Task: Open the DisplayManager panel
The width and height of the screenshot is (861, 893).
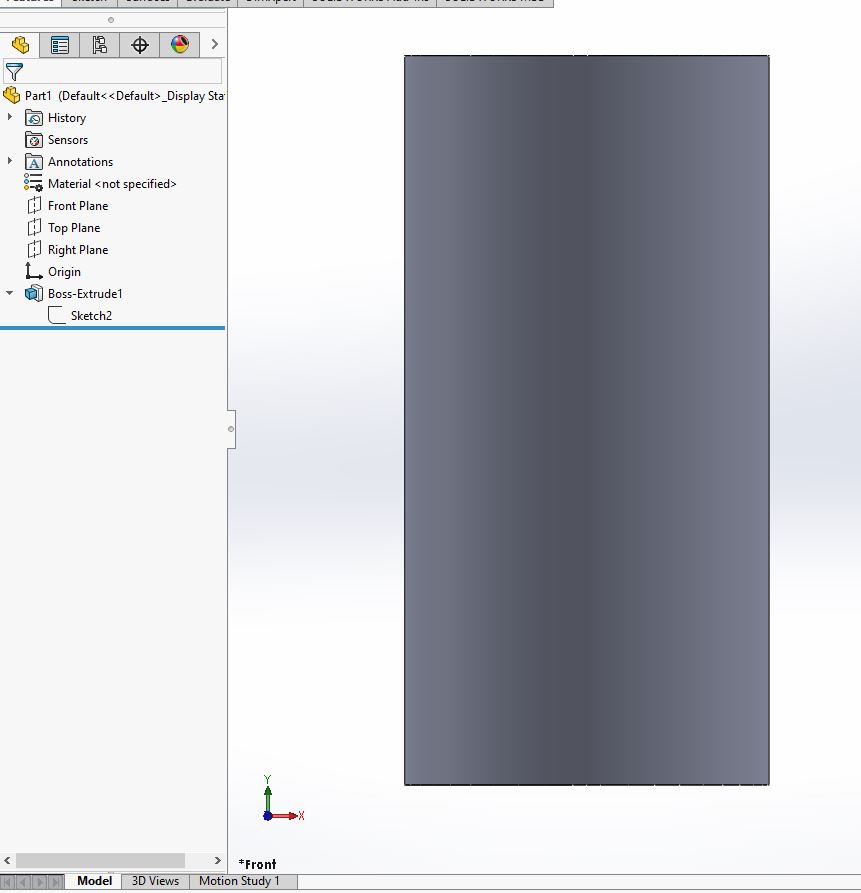Action: tap(179, 44)
